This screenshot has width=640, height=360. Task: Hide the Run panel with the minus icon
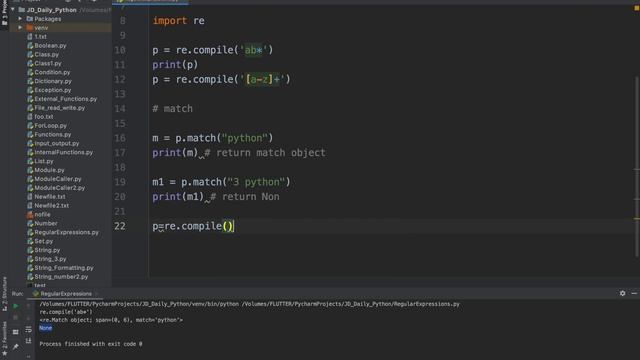[634, 293]
